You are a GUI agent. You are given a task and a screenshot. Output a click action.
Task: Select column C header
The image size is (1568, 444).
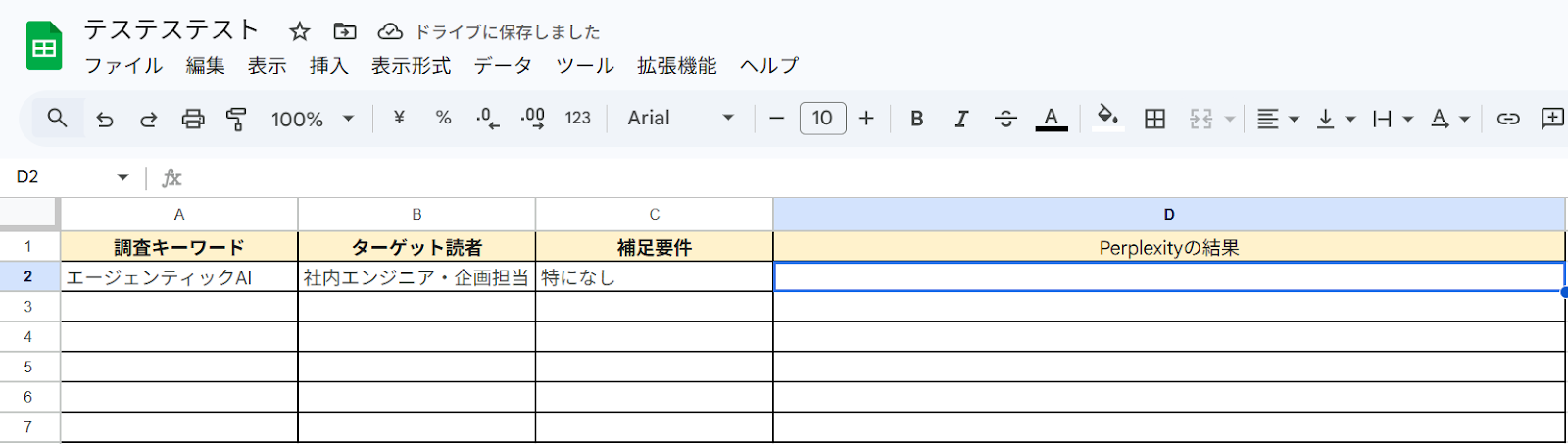pos(655,214)
